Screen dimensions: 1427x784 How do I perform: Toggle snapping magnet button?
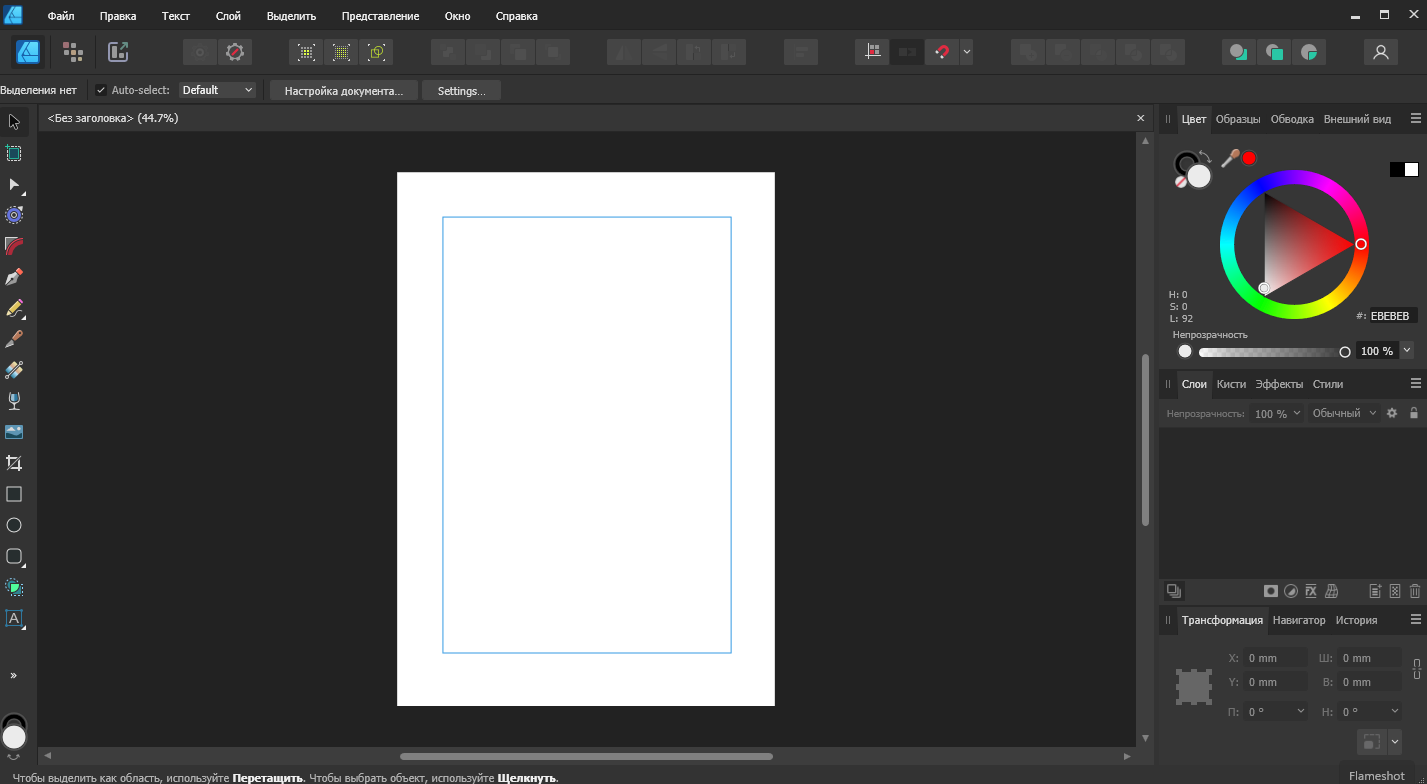pos(941,52)
